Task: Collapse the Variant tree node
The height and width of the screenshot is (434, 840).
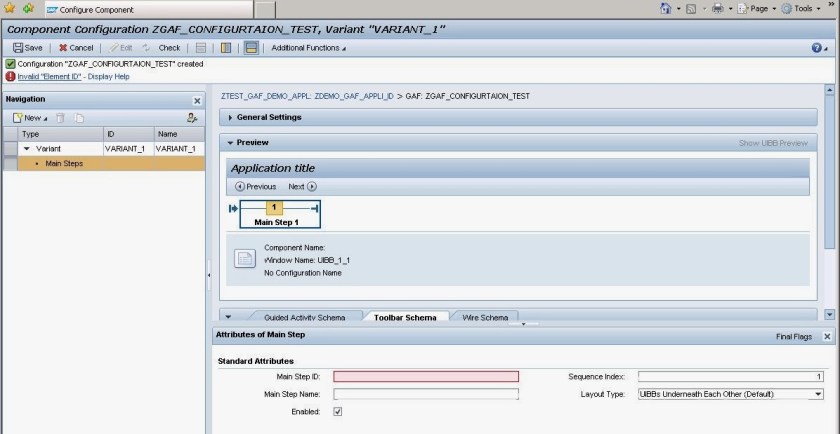Action: (x=27, y=149)
